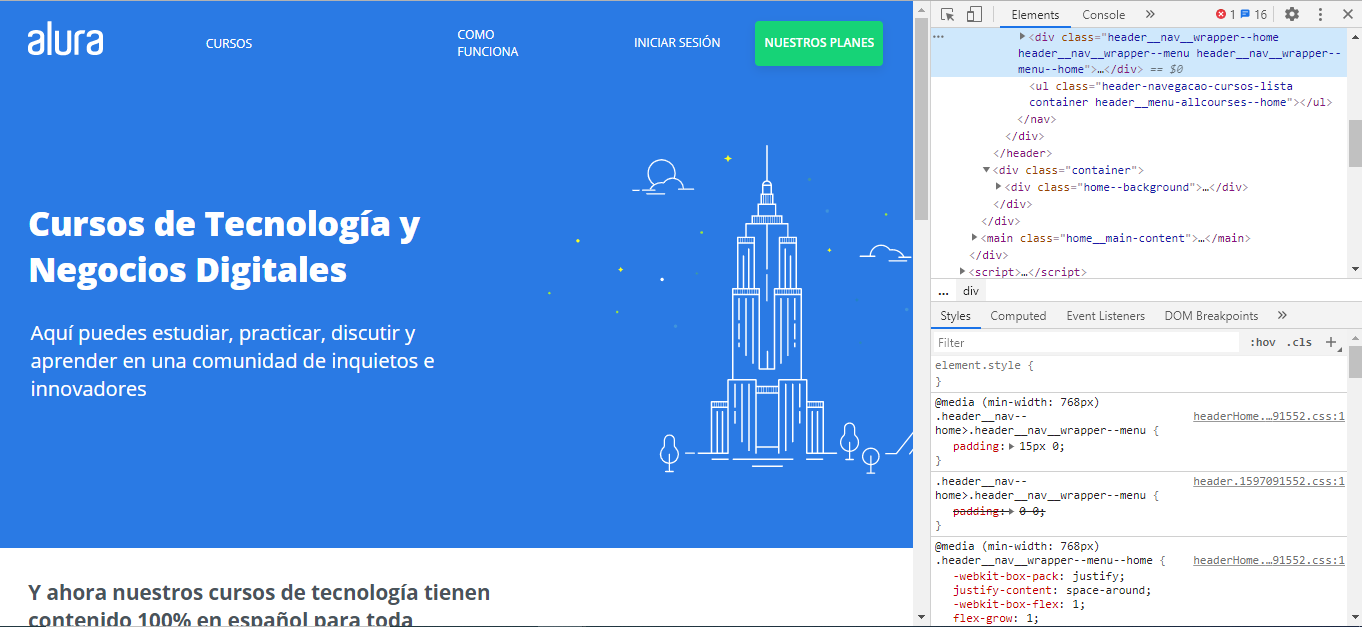
Task: Show more DevTools panels with chevron
Action: coord(1150,14)
